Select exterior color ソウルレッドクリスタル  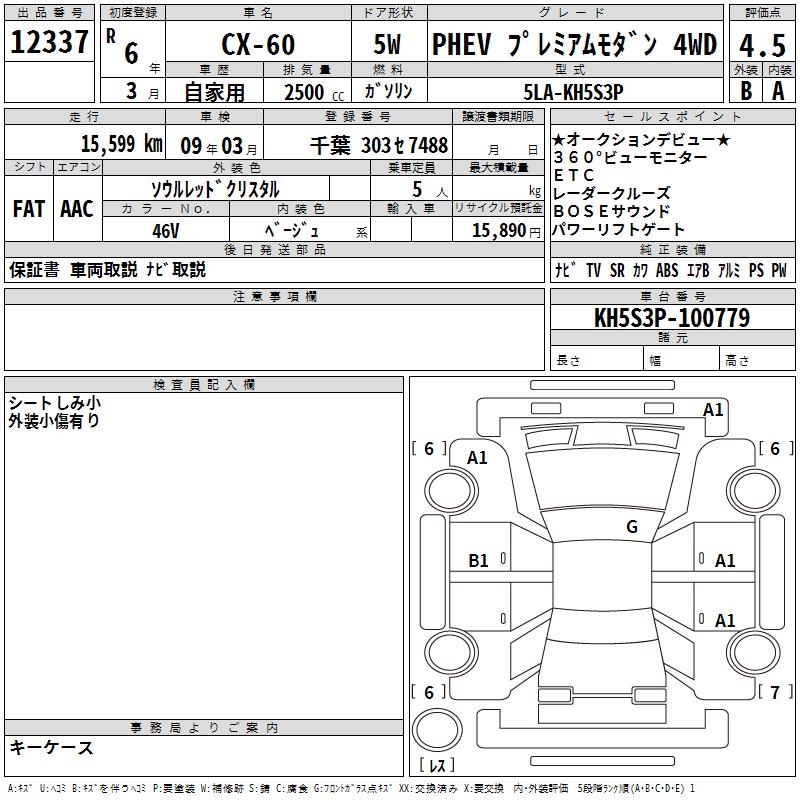click(x=215, y=190)
